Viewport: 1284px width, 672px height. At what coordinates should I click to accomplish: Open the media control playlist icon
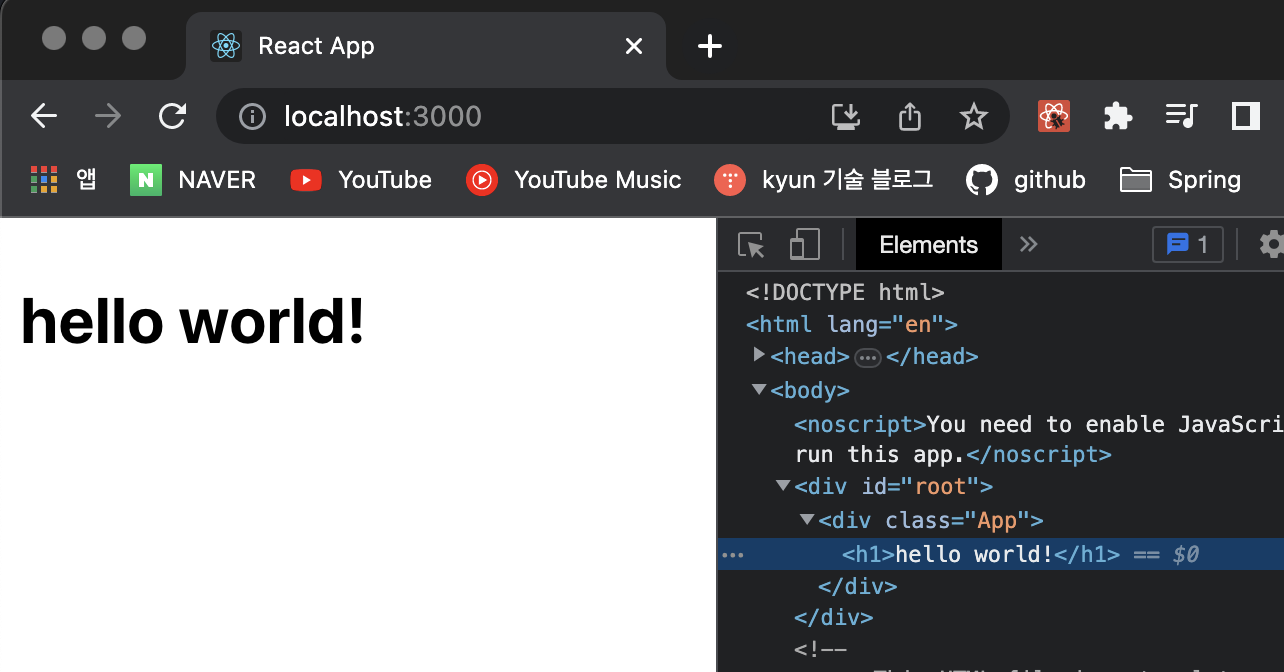tap(1181, 117)
